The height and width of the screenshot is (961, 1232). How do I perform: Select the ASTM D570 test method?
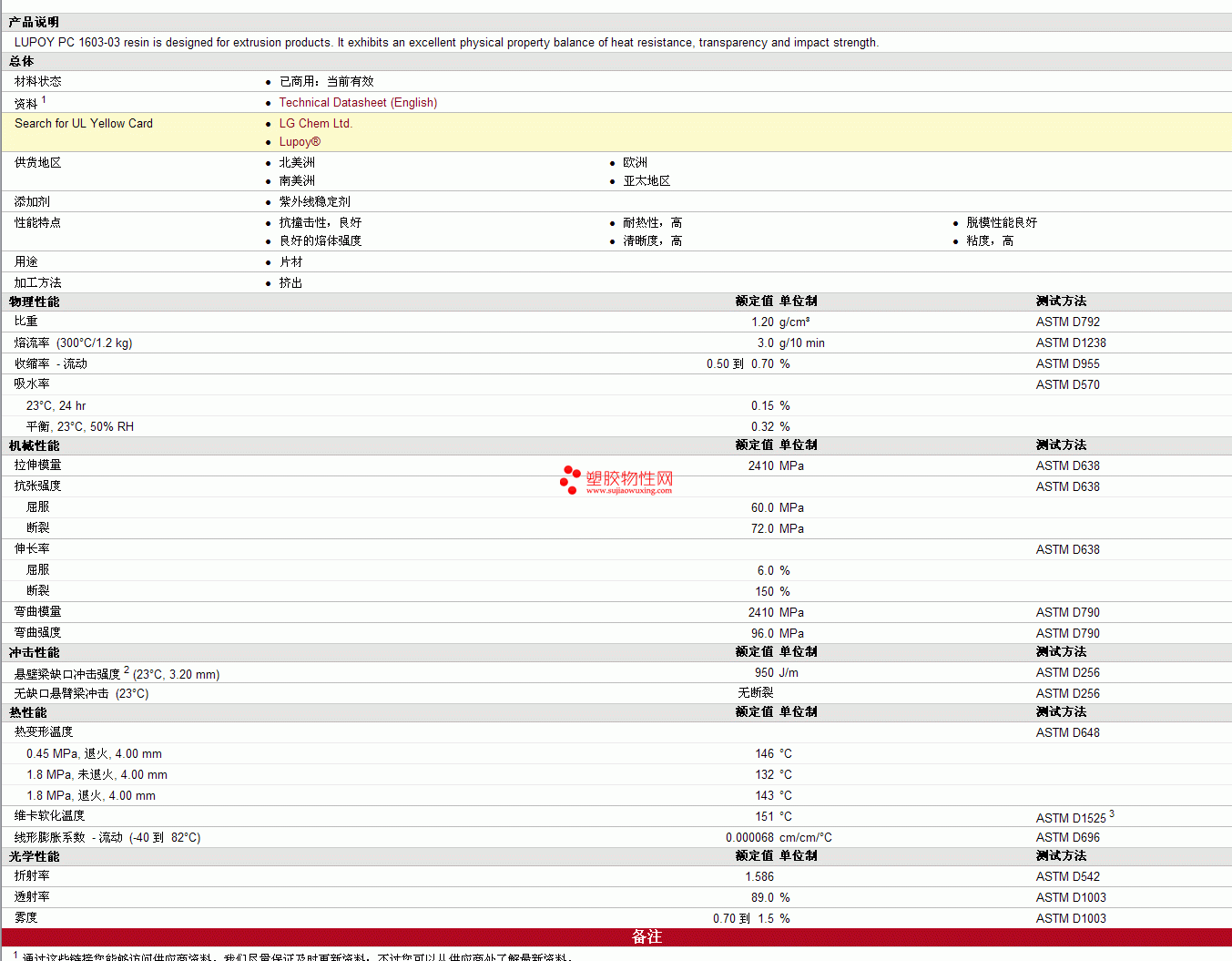pos(1067,385)
